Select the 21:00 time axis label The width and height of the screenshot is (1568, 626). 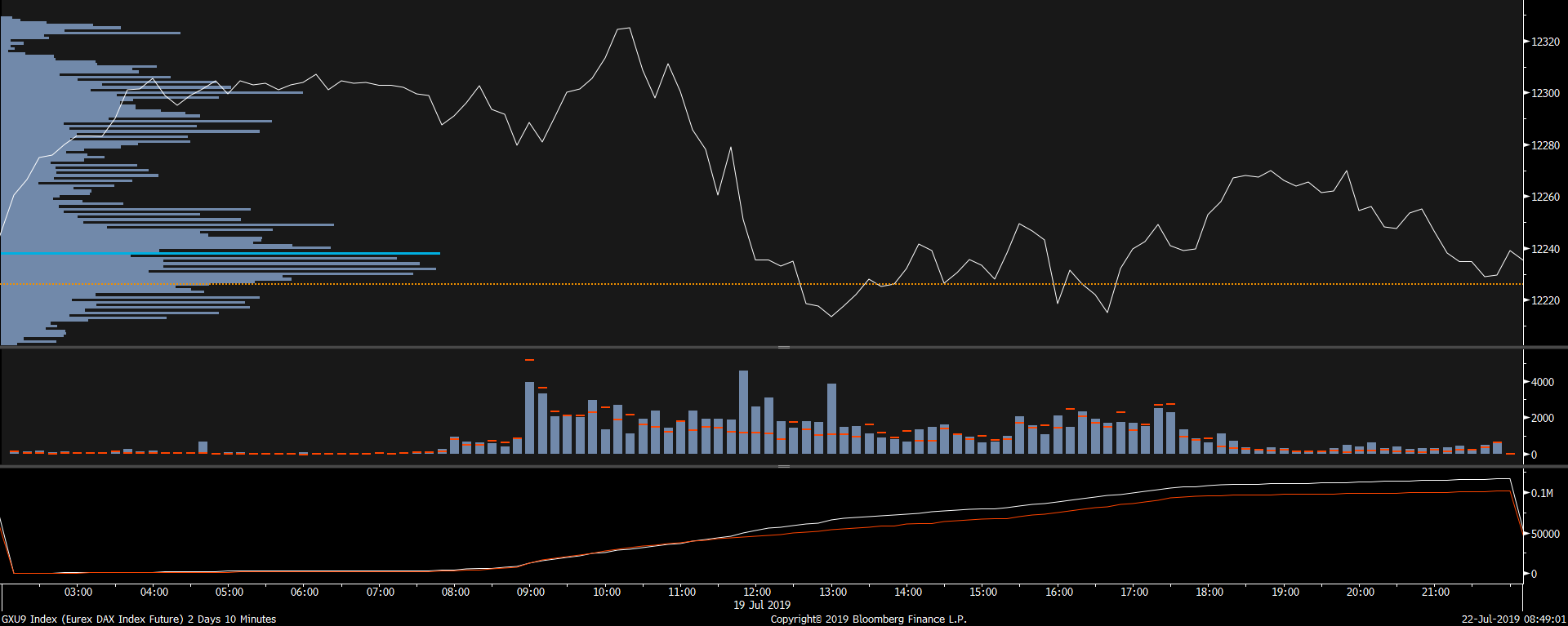point(1435,592)
